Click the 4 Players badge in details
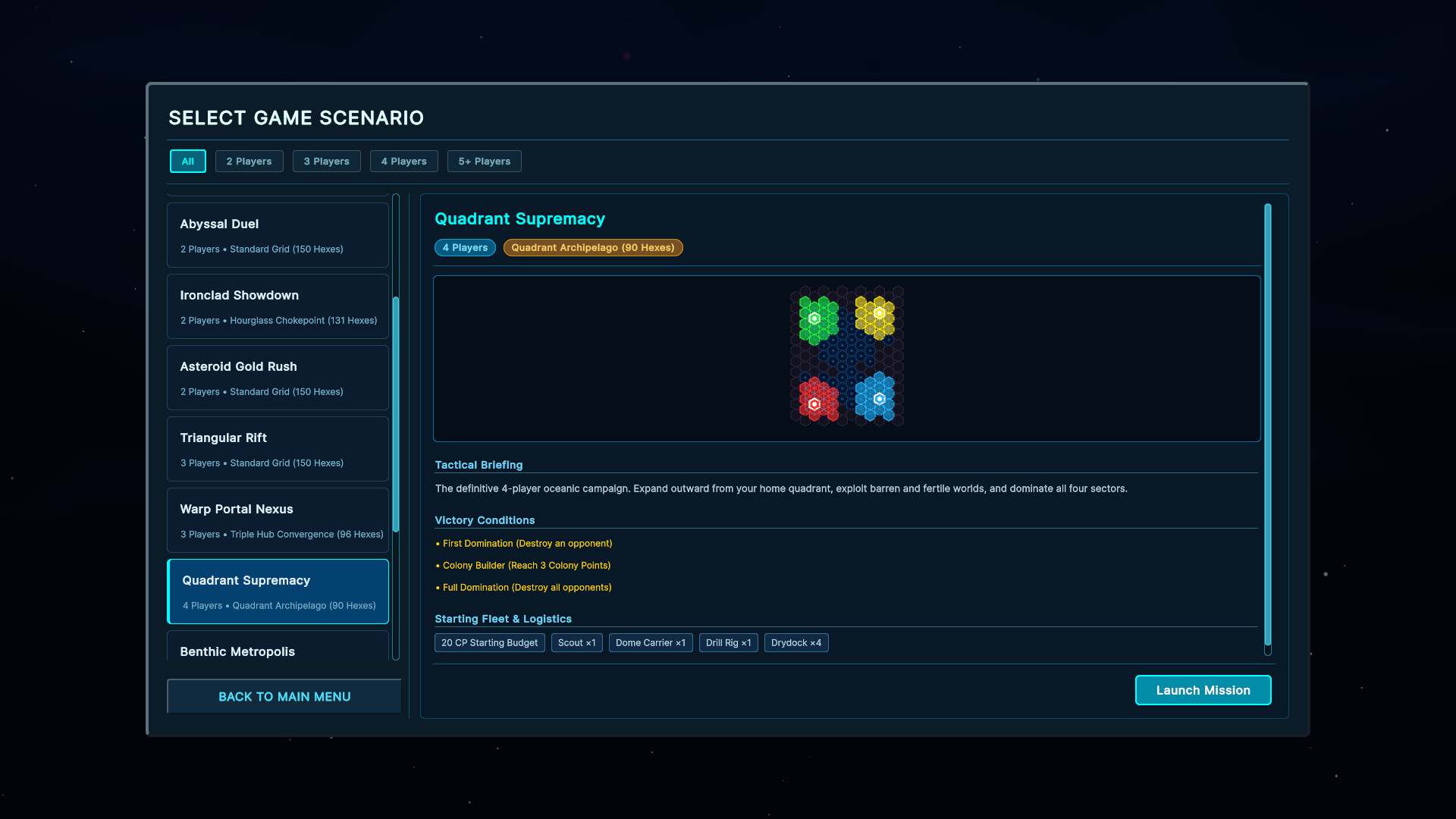Image resolution: width=1456 pixels, height=819 pixels. coord(465,247)
